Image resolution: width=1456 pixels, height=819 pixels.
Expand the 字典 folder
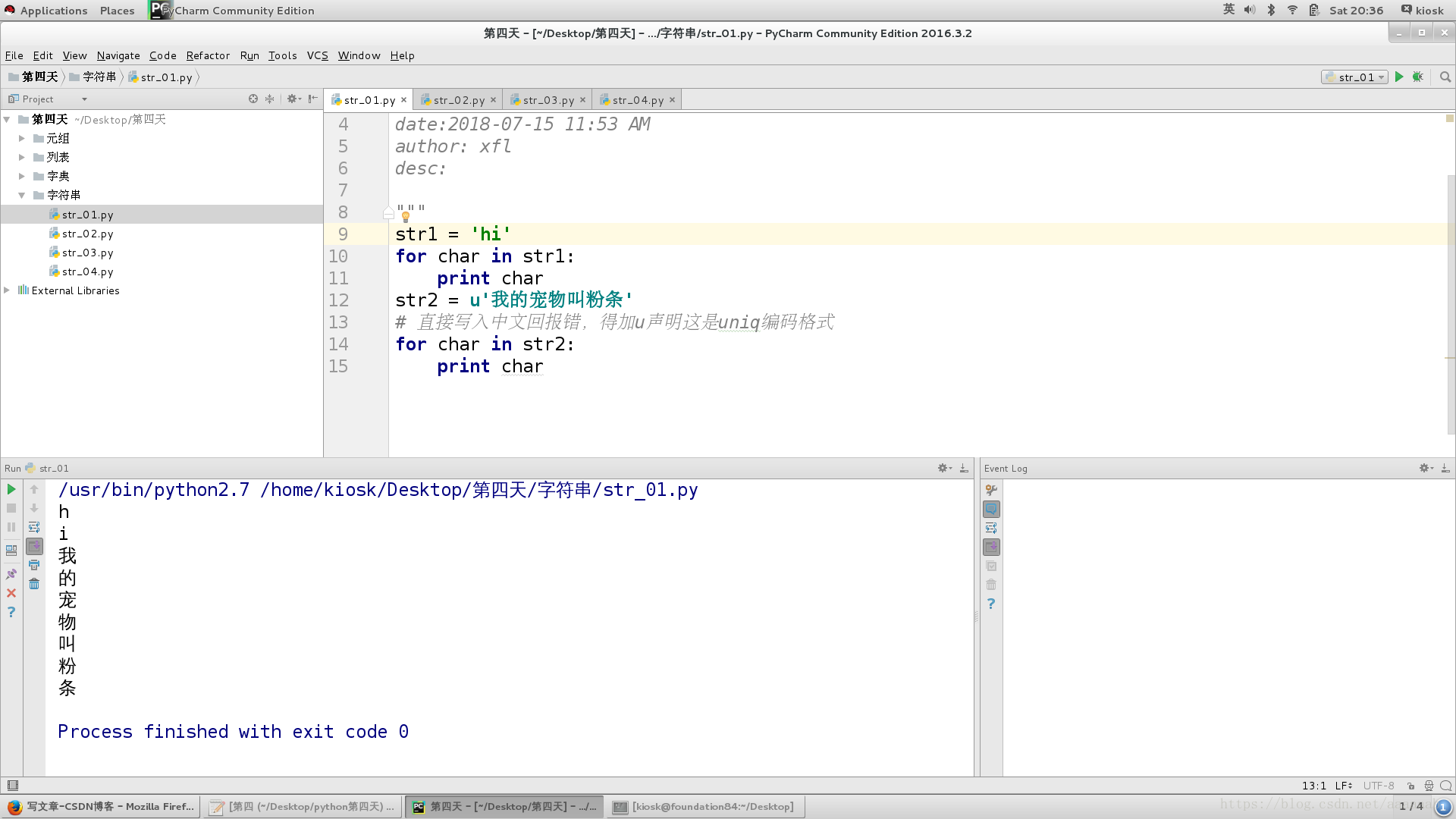tap(22, 176)
